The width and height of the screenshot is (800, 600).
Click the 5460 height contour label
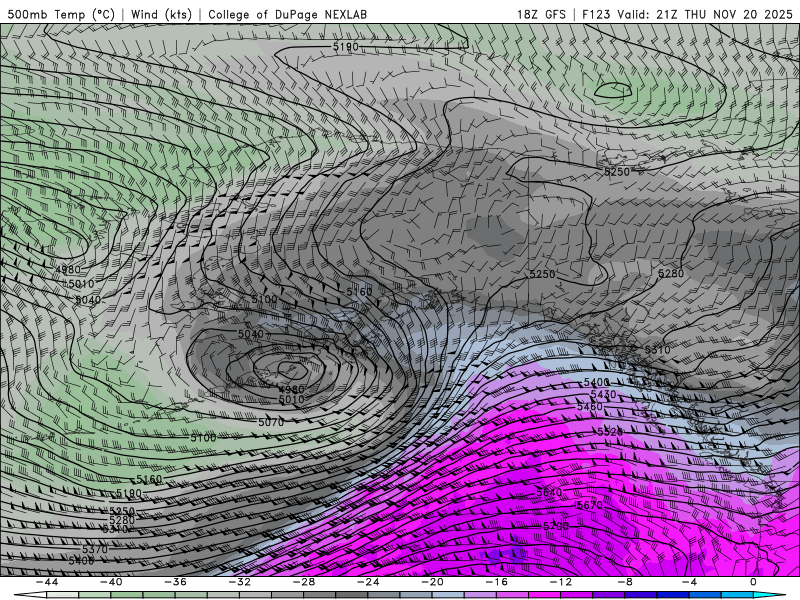click(590, 406)
